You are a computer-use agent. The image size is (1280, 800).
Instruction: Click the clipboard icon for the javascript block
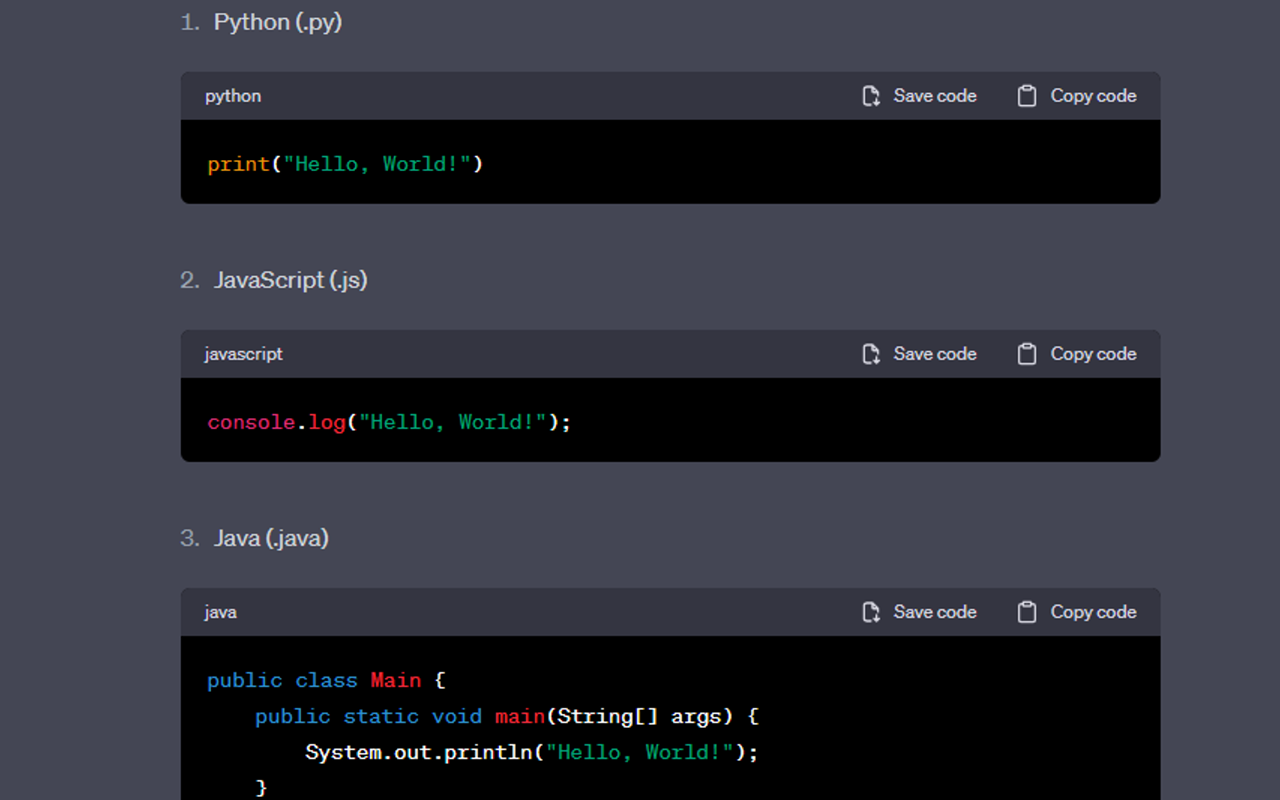1026,353
